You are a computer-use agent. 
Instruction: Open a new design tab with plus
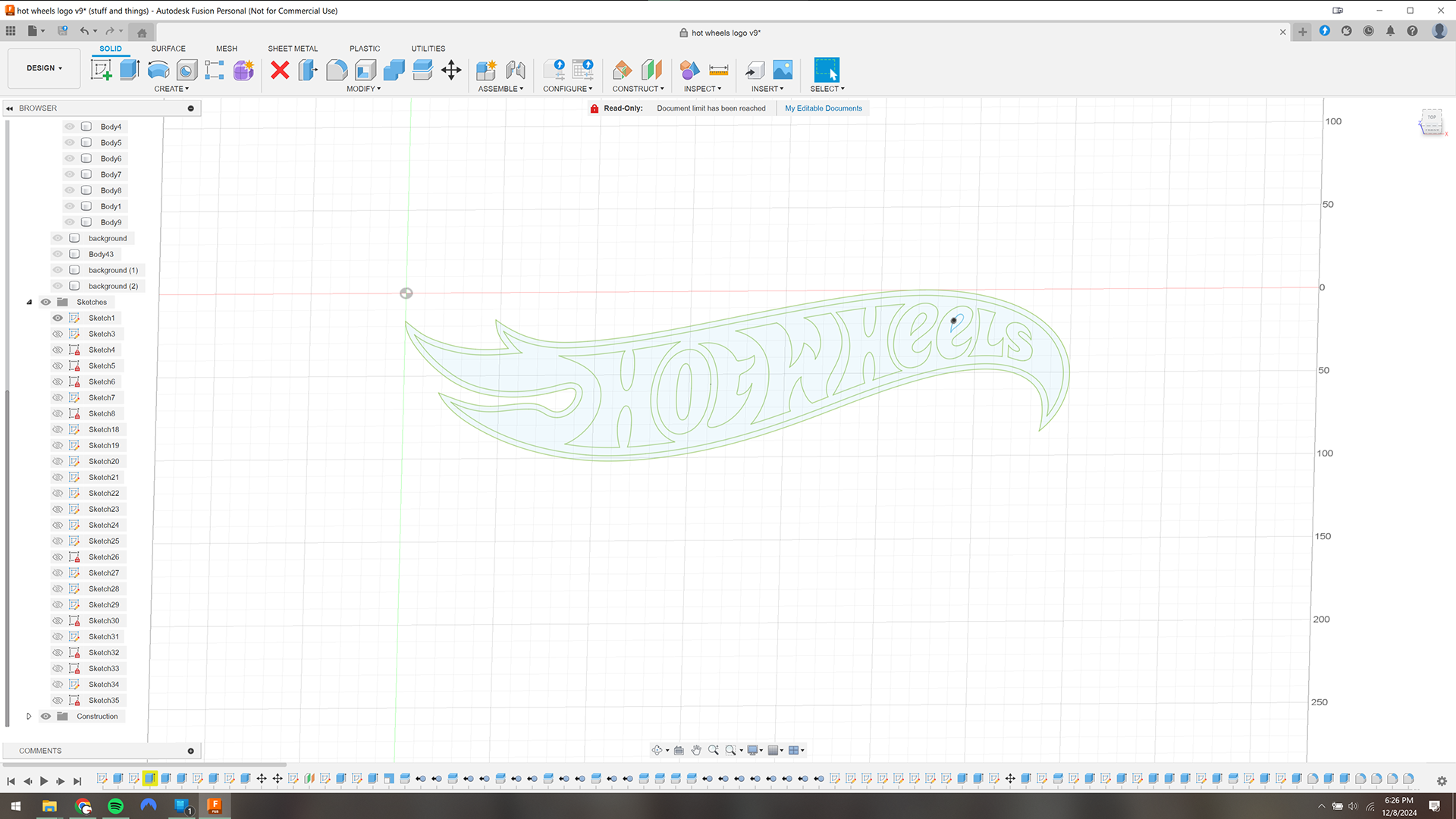pos(1302,32)
